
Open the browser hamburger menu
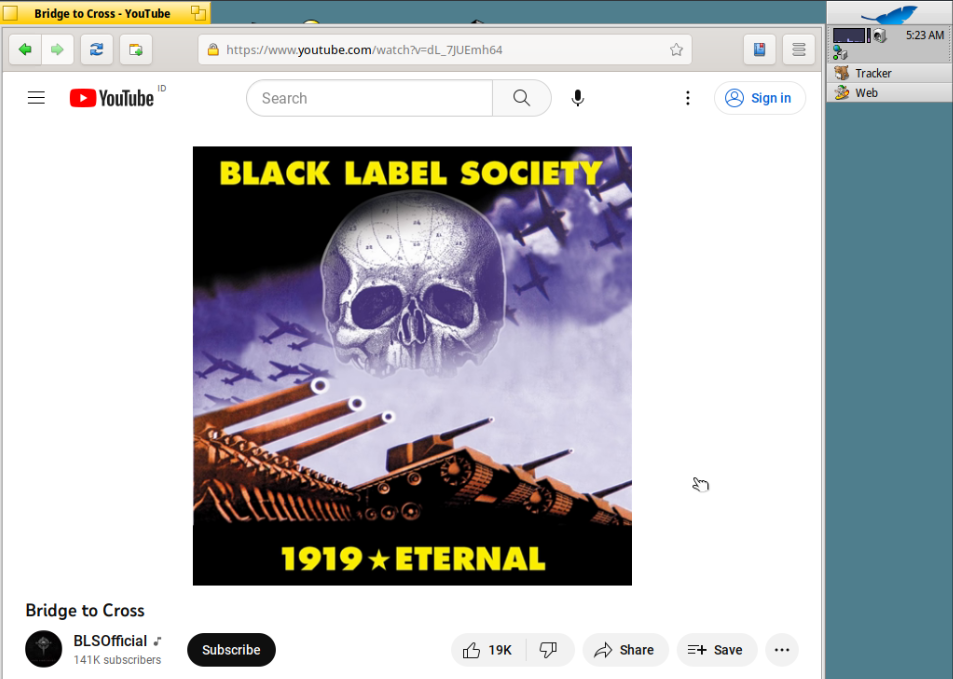click(798, 49)
